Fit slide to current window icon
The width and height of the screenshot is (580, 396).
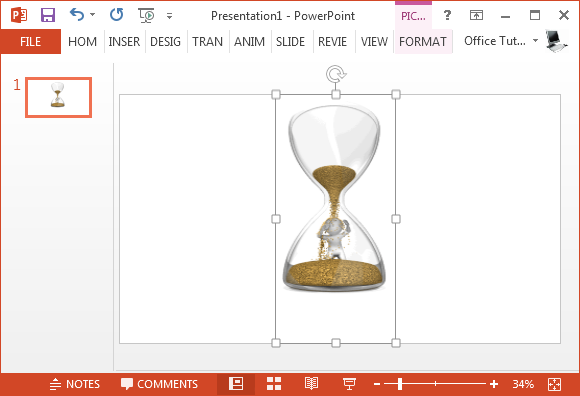click(x=554, y=384)
